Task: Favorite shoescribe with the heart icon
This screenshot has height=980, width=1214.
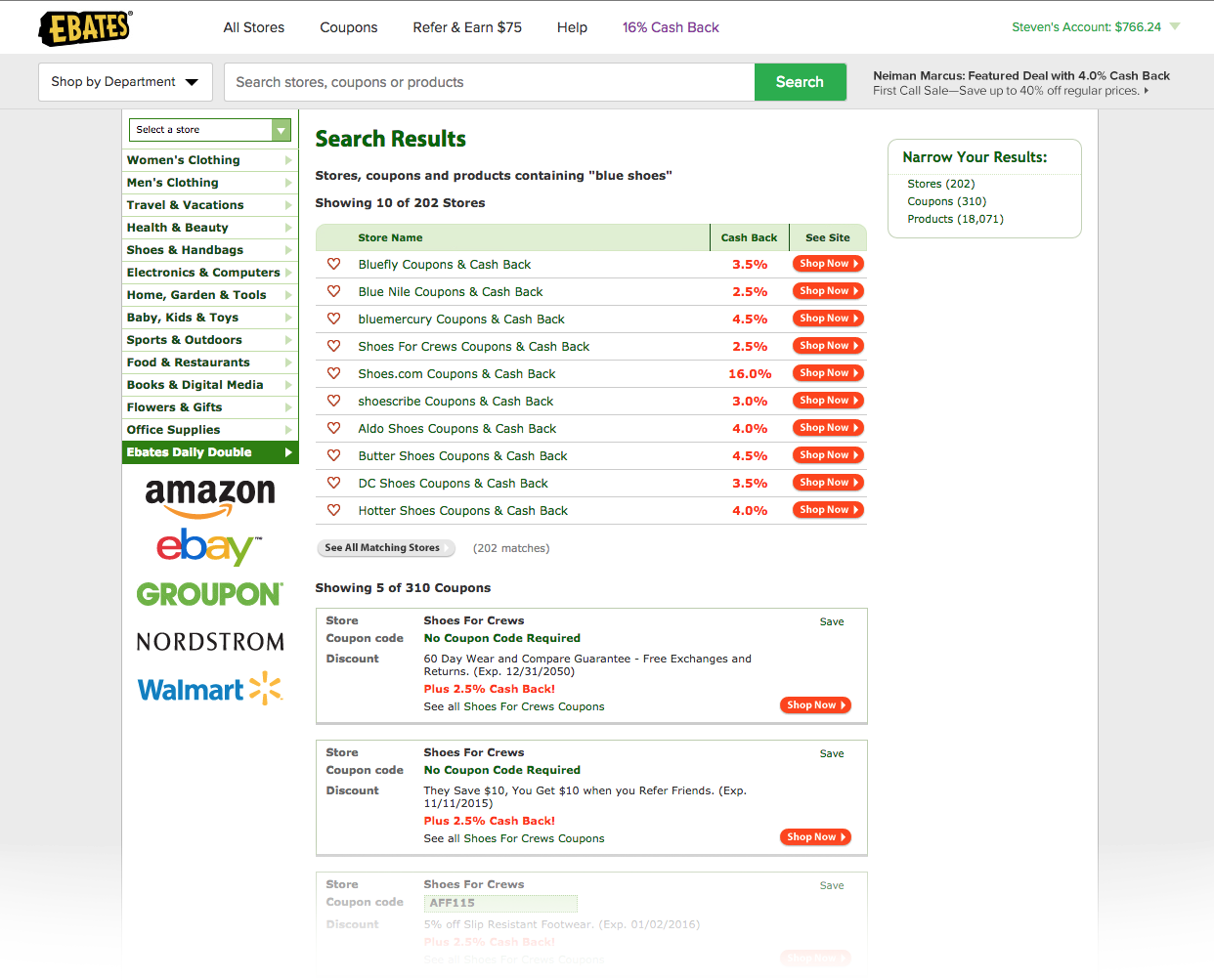Action: 333,401
